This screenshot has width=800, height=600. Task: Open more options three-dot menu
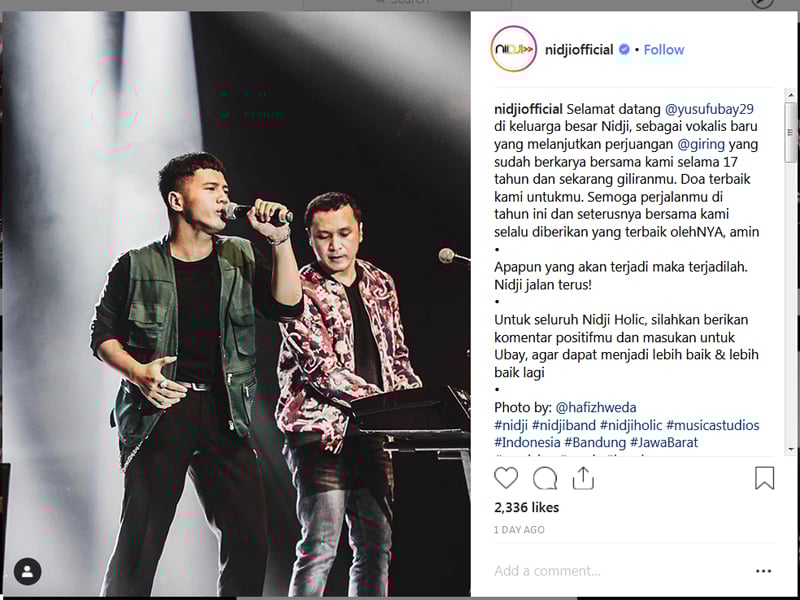click(x=763, y=571)
